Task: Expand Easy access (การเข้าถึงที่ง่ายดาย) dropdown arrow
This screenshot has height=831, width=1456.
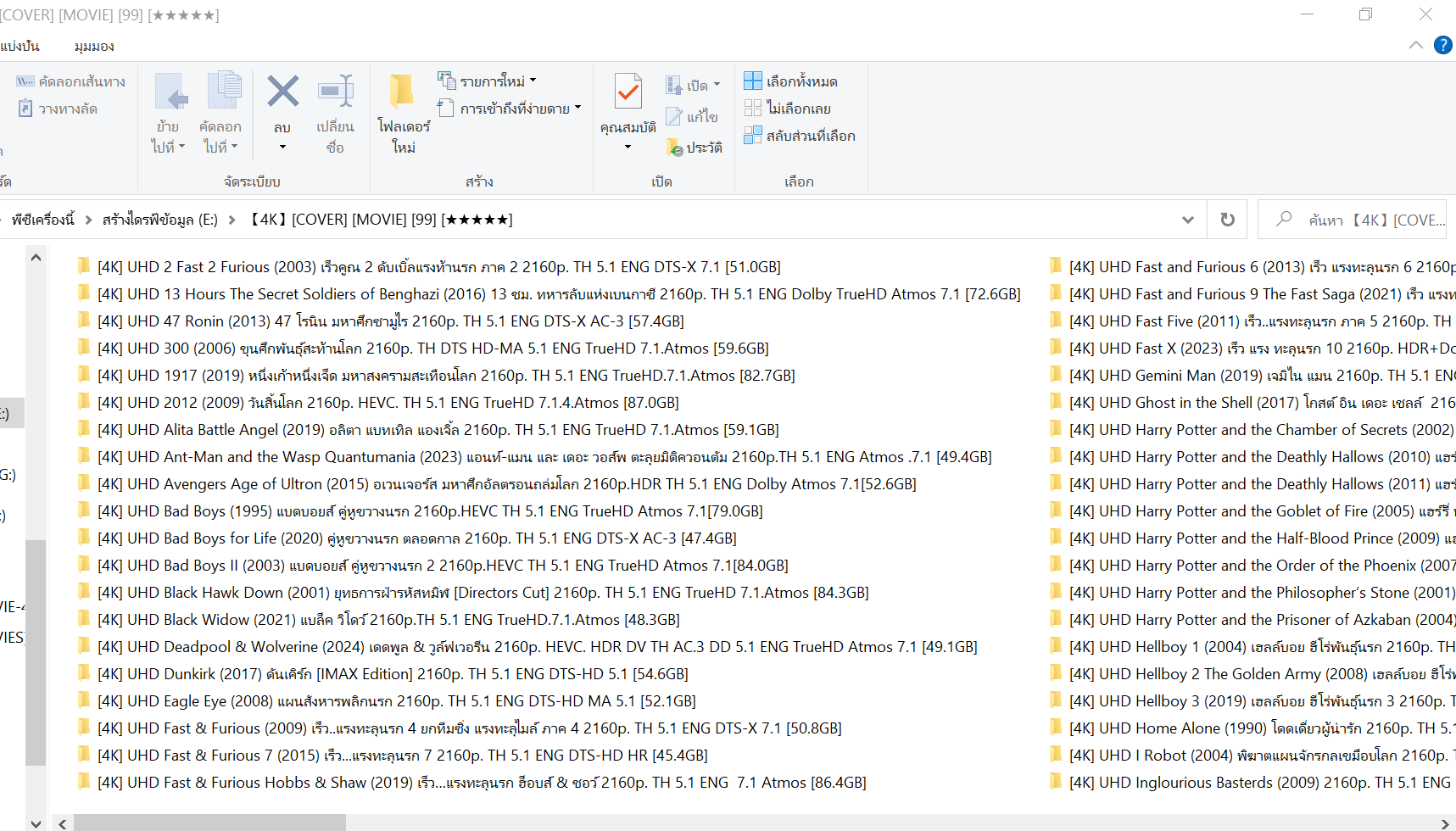Action: [x=577, y=108]
